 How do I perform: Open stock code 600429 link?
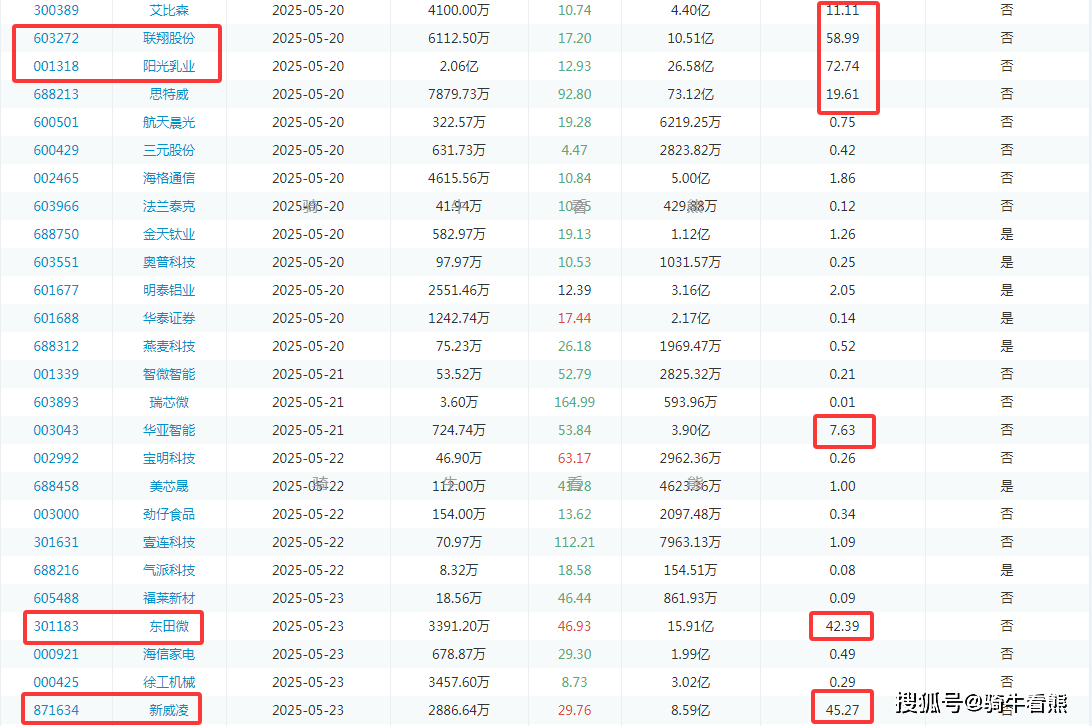[x=56, y=150]
